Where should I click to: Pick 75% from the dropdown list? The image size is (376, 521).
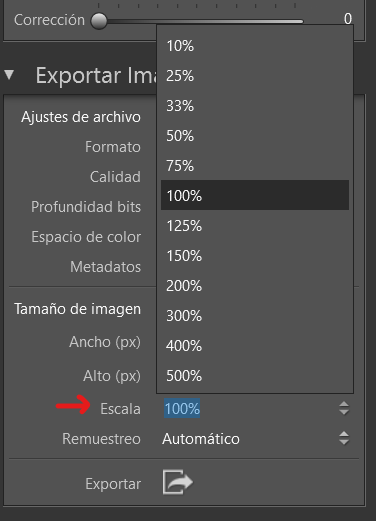[255, 166]
